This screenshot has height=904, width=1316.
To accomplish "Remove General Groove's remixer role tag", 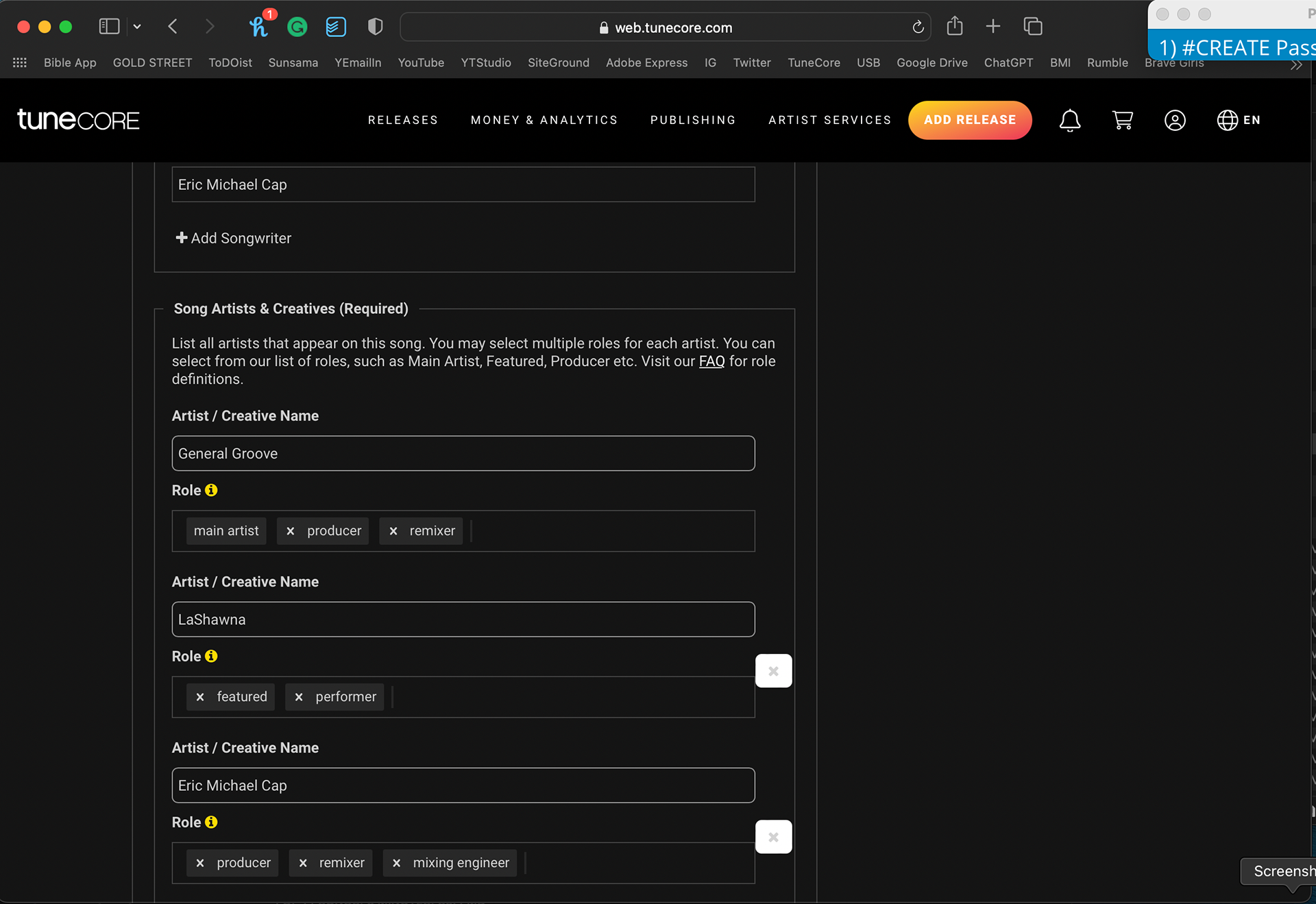I will click(x=393, y=531).
